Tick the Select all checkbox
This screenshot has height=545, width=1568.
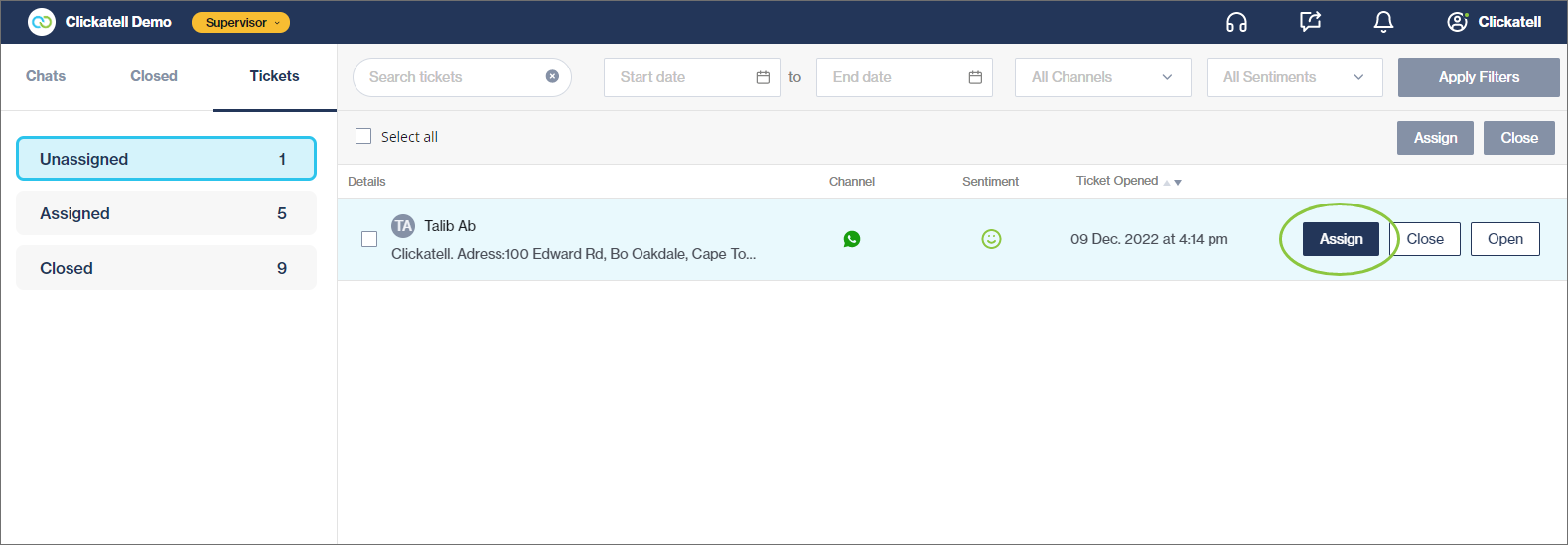363,136
